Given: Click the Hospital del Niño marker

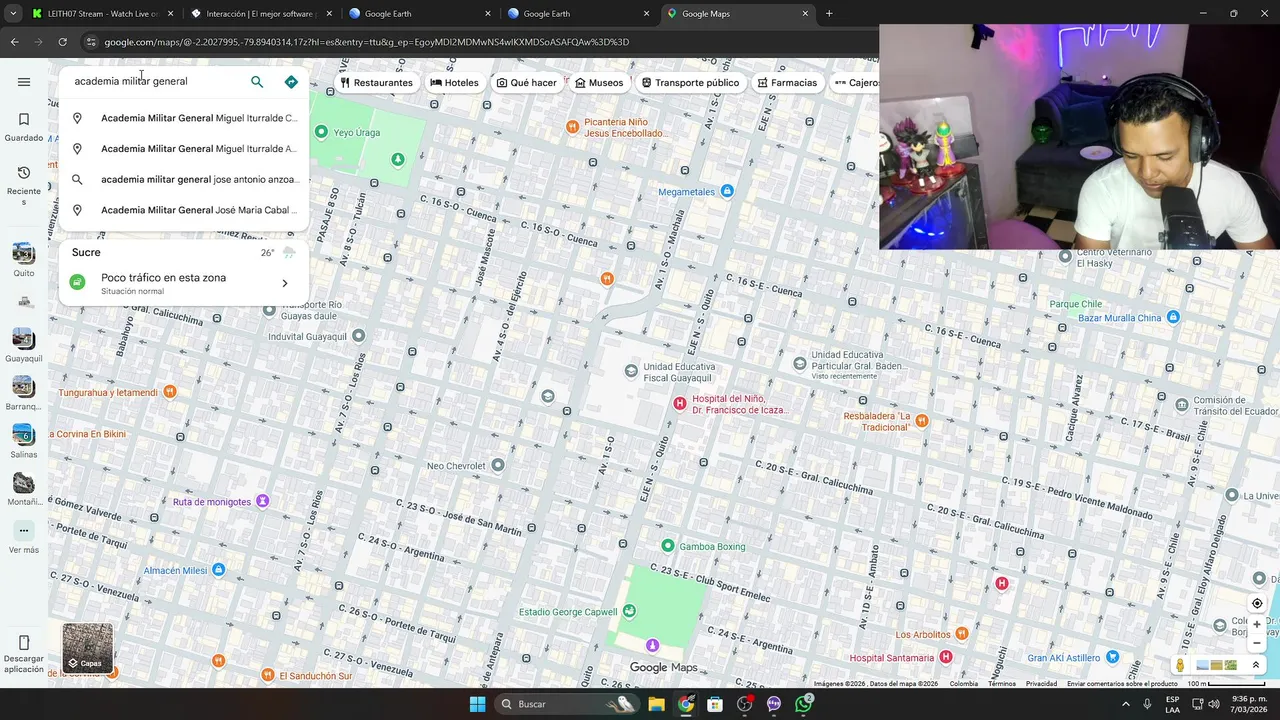Looking at the screenshot, I should (680, 402).
